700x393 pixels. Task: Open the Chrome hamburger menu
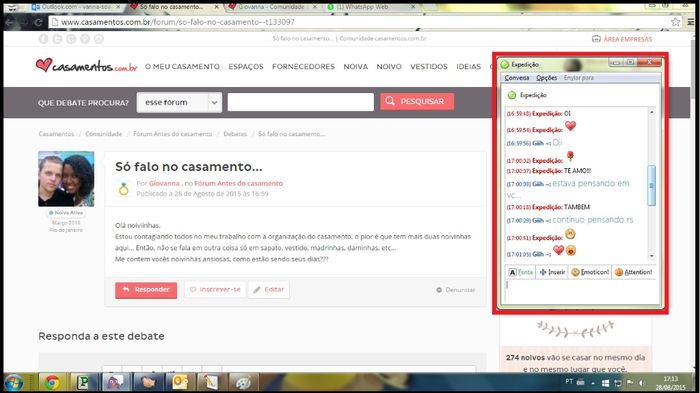[x=691, y=22]
